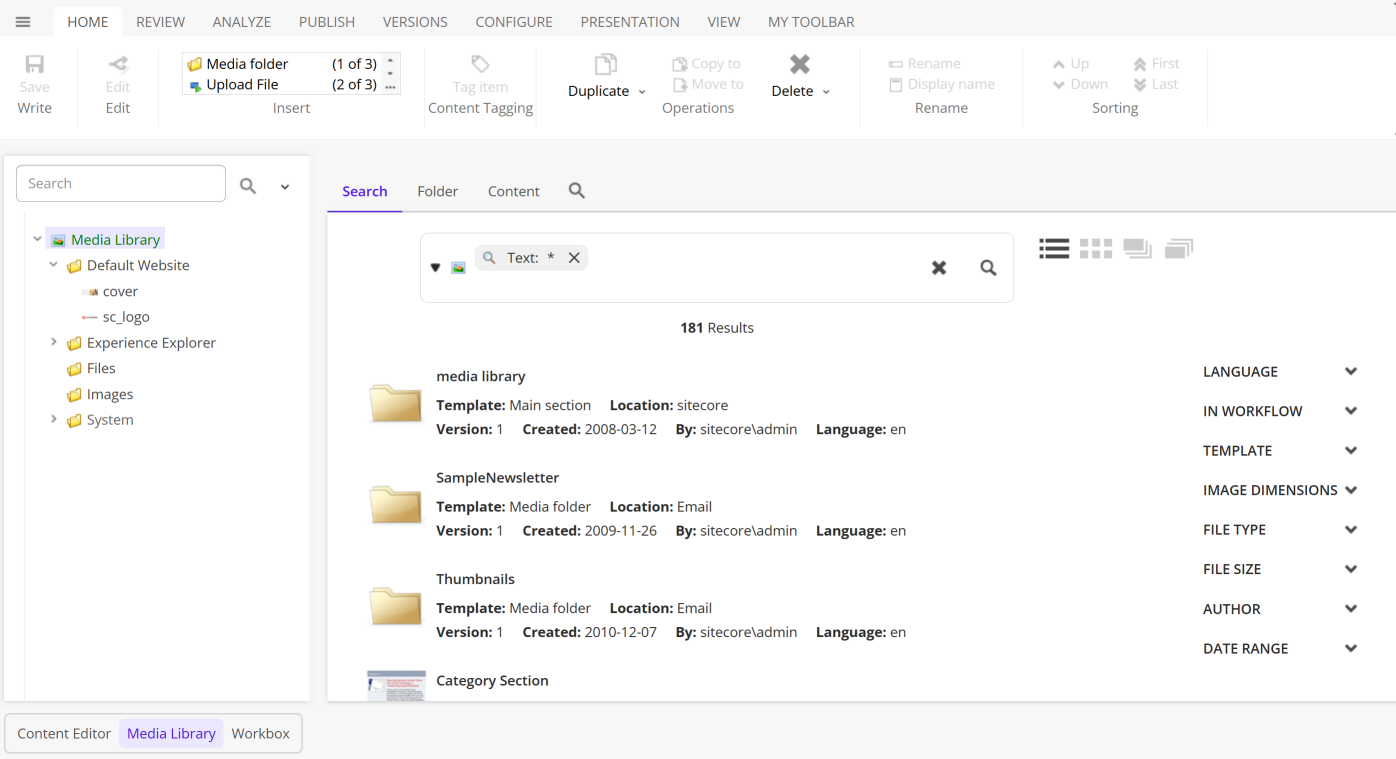Open new search tab magnifier icon
Screen dimensions: 1396x759
click(x=577, y=190)
